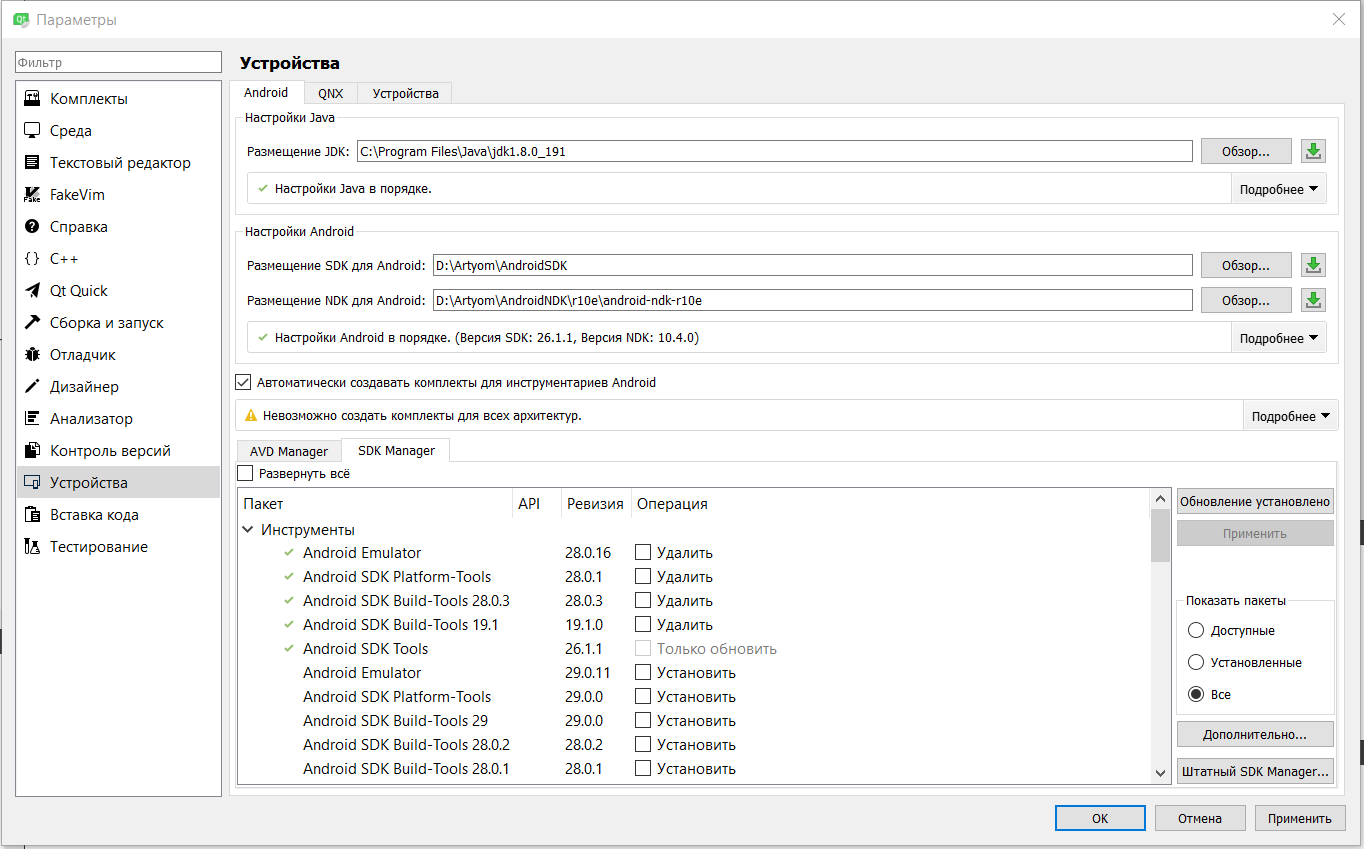Click package list scrollbar up arrow

click(1161, 499)
